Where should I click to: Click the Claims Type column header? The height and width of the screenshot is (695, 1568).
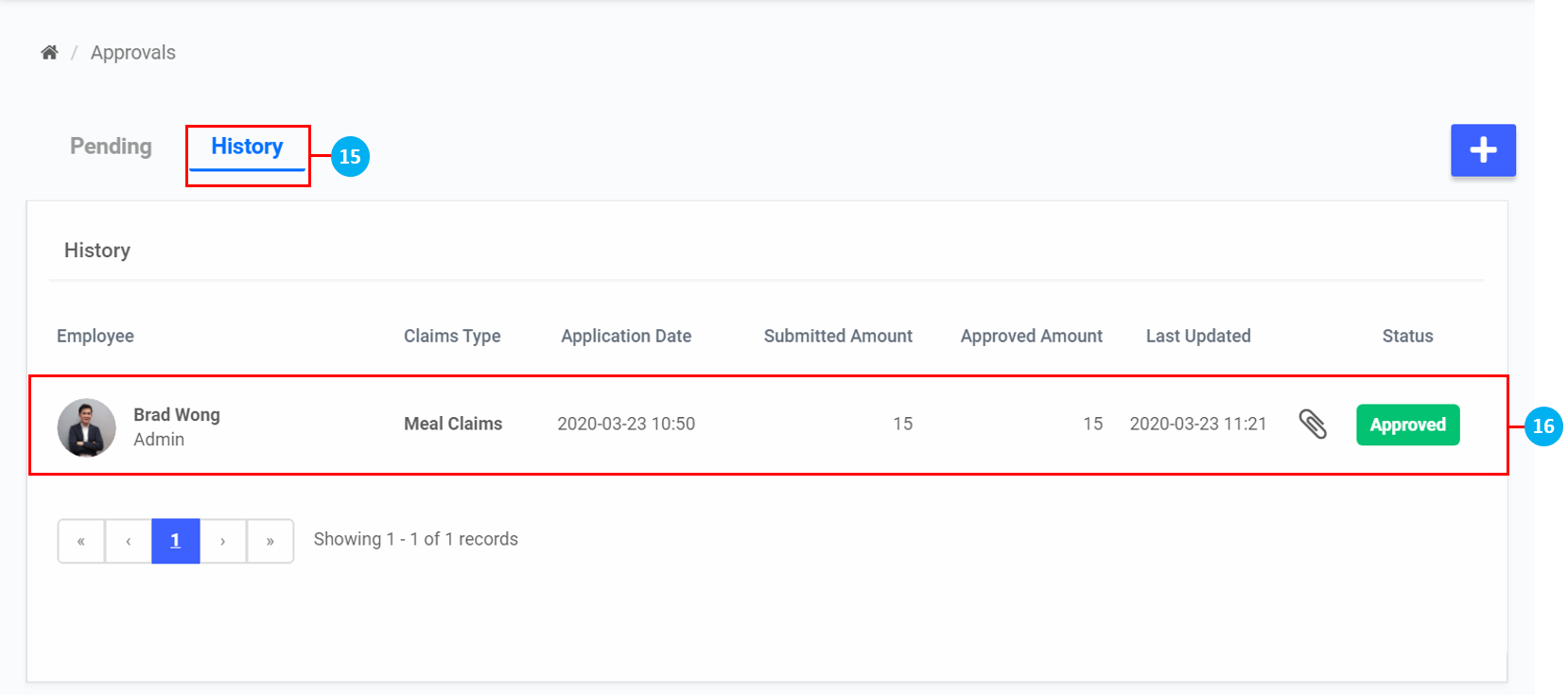coord(452,336)
